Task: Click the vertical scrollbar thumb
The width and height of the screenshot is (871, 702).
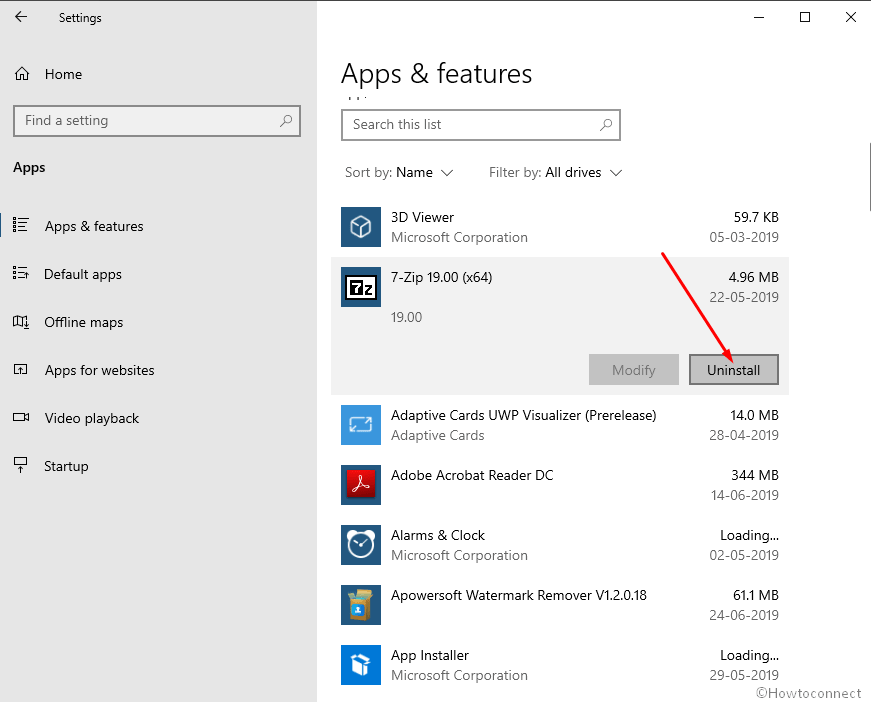Action: (869, 177)
